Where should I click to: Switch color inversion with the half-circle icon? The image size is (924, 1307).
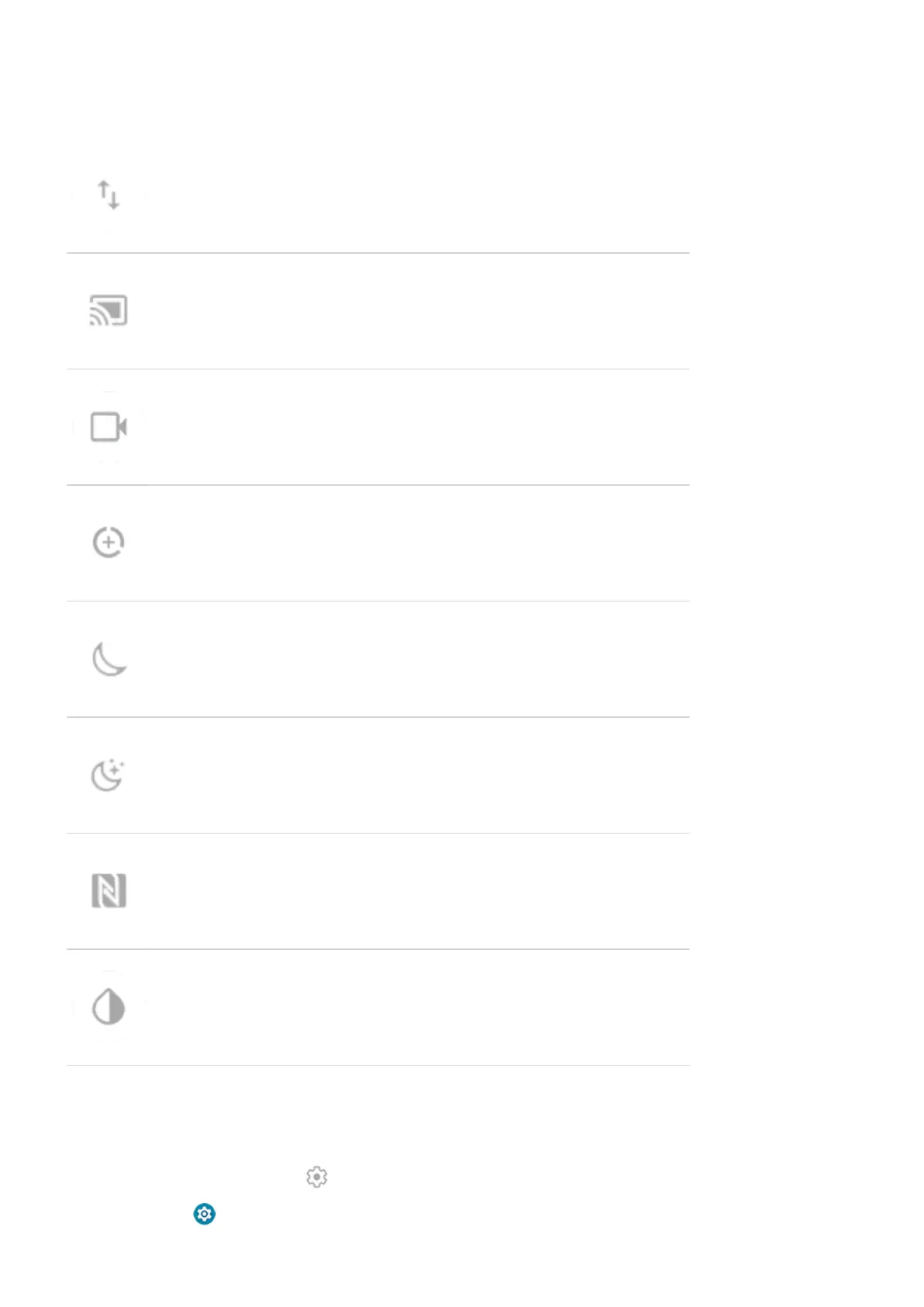pyautogui.click(x=109, y=1007)
